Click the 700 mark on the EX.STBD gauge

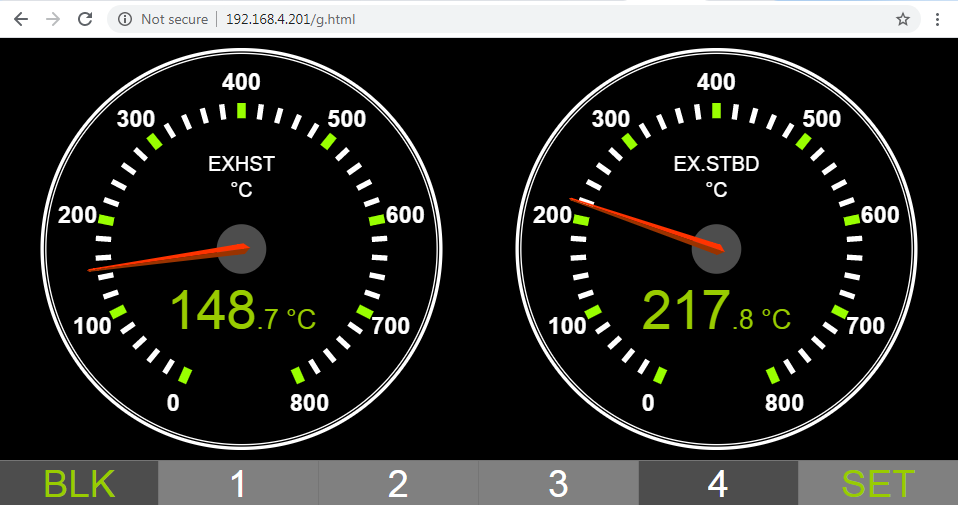865,325
